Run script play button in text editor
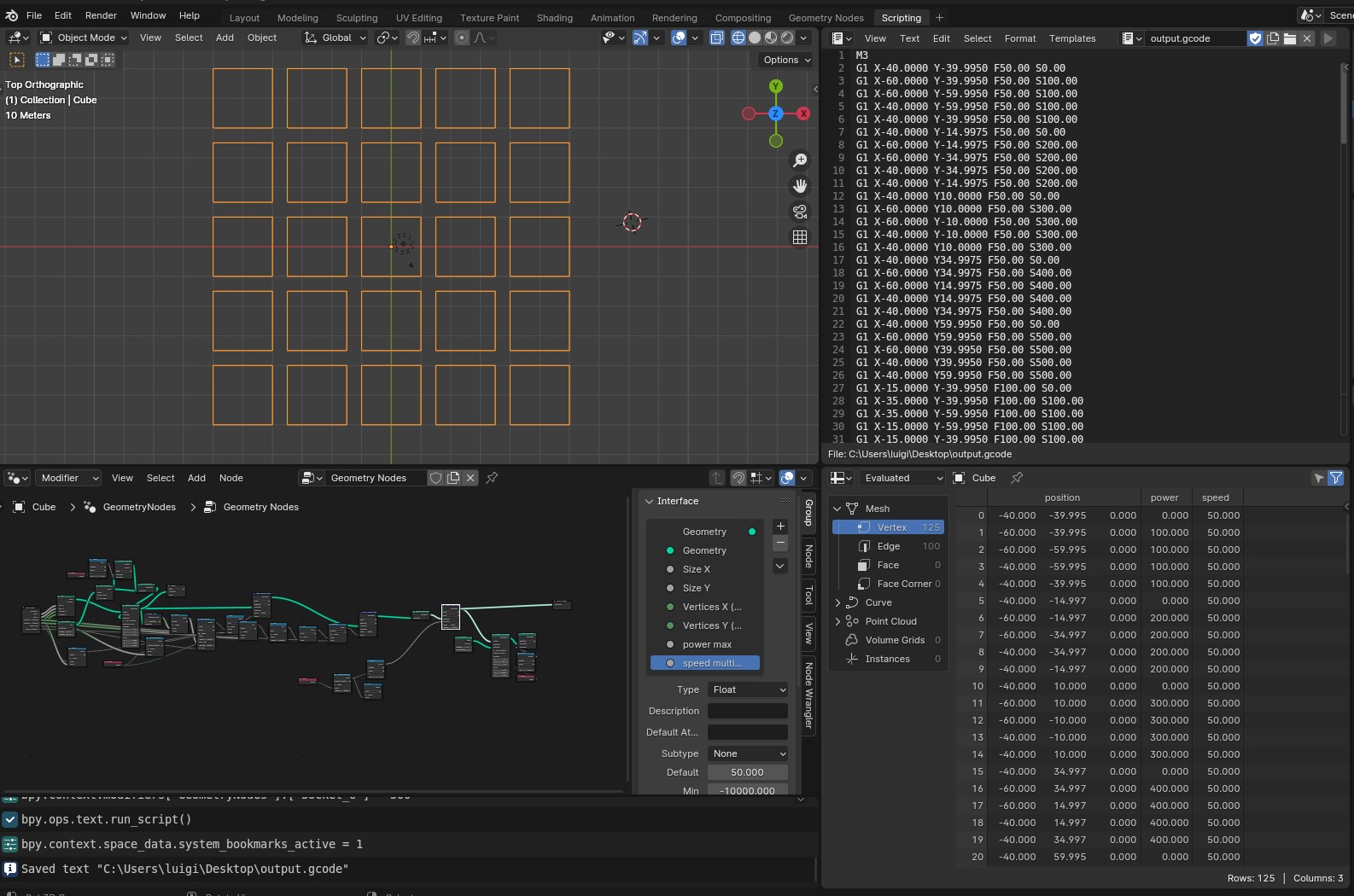1354x896 pixels. [1328, 38]
